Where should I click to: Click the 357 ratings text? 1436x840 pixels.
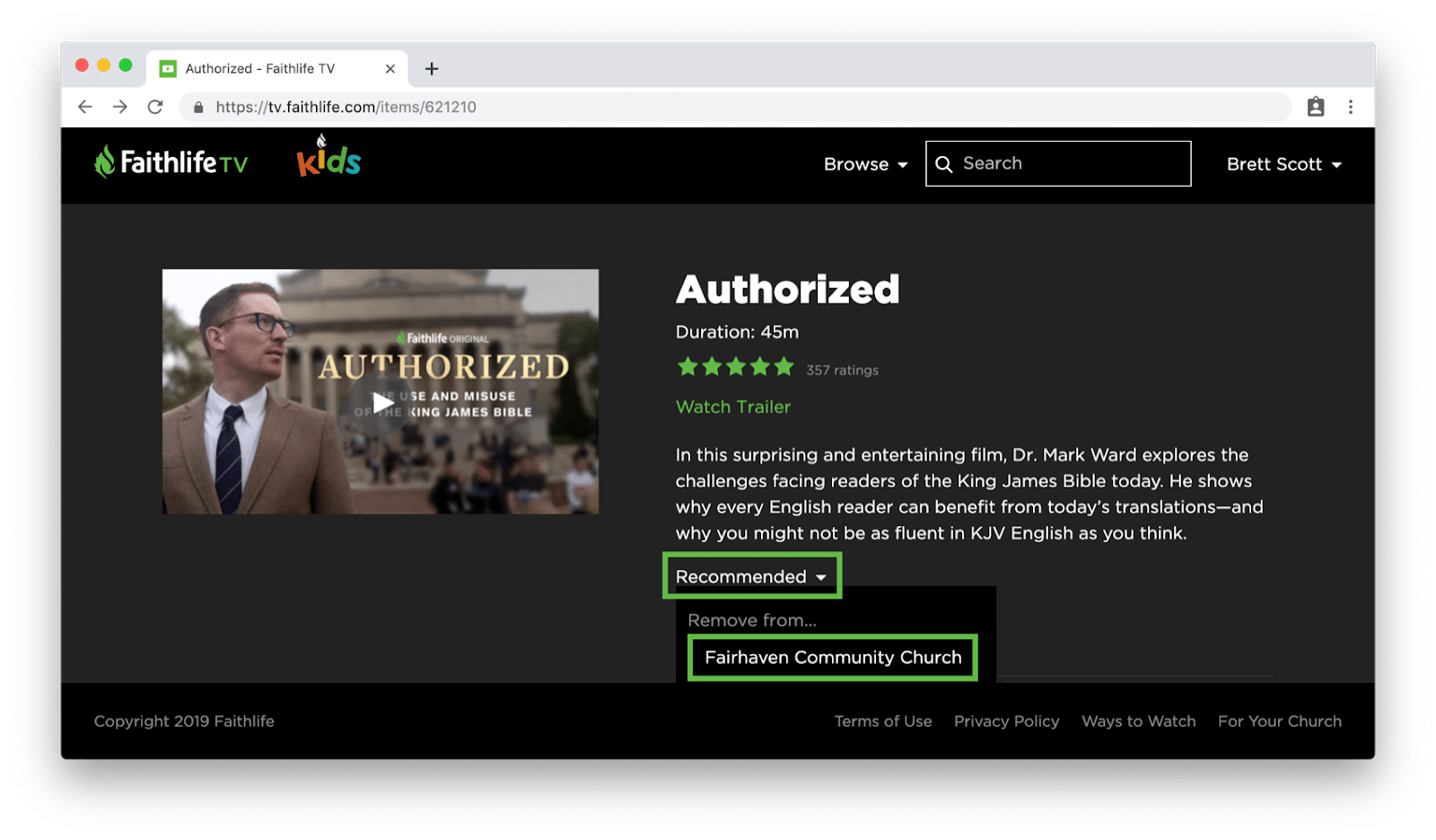(x=843, y=370)
